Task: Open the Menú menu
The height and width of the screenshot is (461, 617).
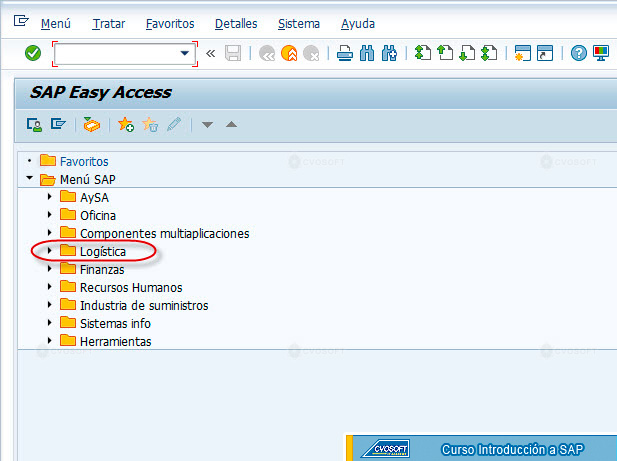Action: pos(56,24)
